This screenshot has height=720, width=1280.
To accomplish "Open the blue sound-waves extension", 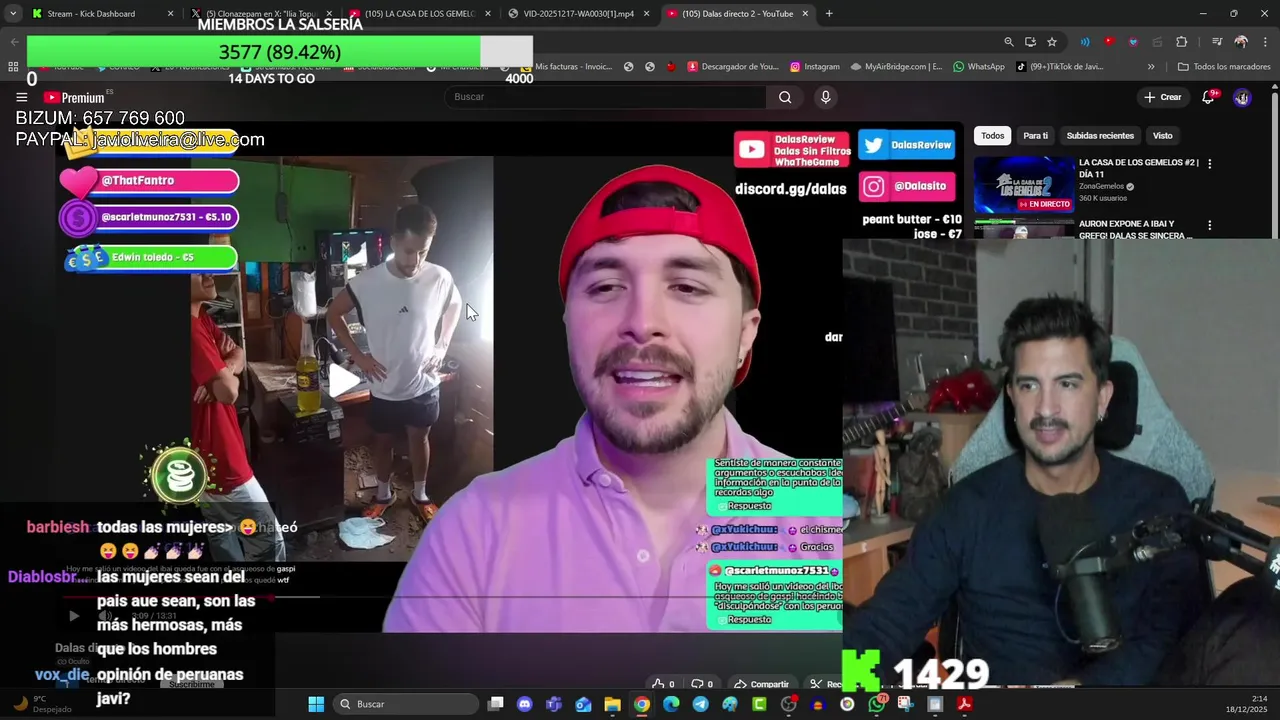I will click(1085, 42).
